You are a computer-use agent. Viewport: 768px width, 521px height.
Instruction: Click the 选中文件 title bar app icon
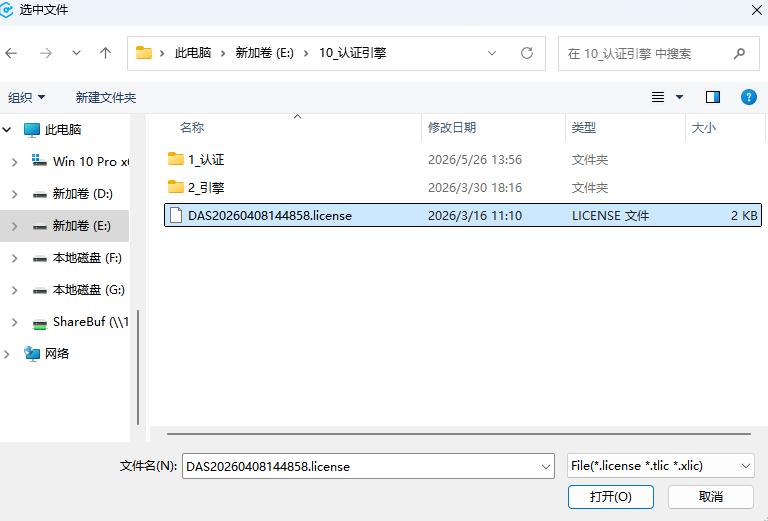6,10
